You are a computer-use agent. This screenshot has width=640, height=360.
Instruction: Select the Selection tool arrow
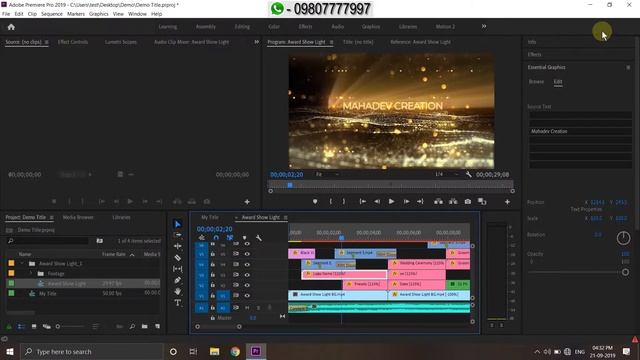[x=178, y=224]
